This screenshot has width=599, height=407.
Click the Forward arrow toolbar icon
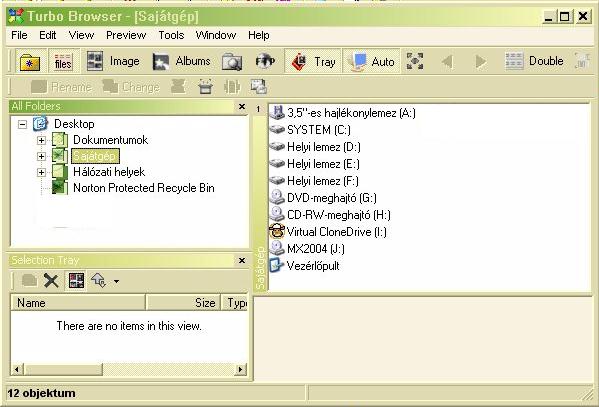pyautogui.click(x=480, y=61)
